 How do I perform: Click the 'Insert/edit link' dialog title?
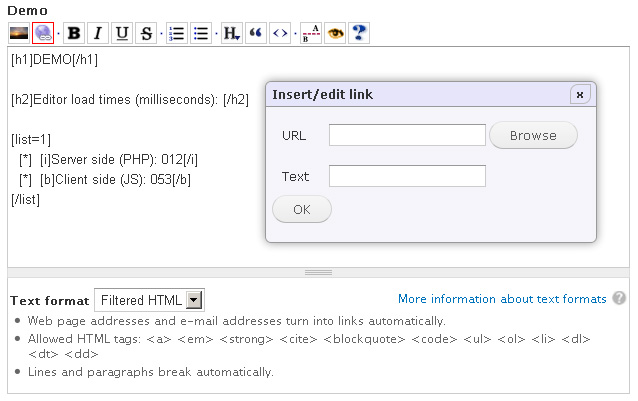click(323, 95)
